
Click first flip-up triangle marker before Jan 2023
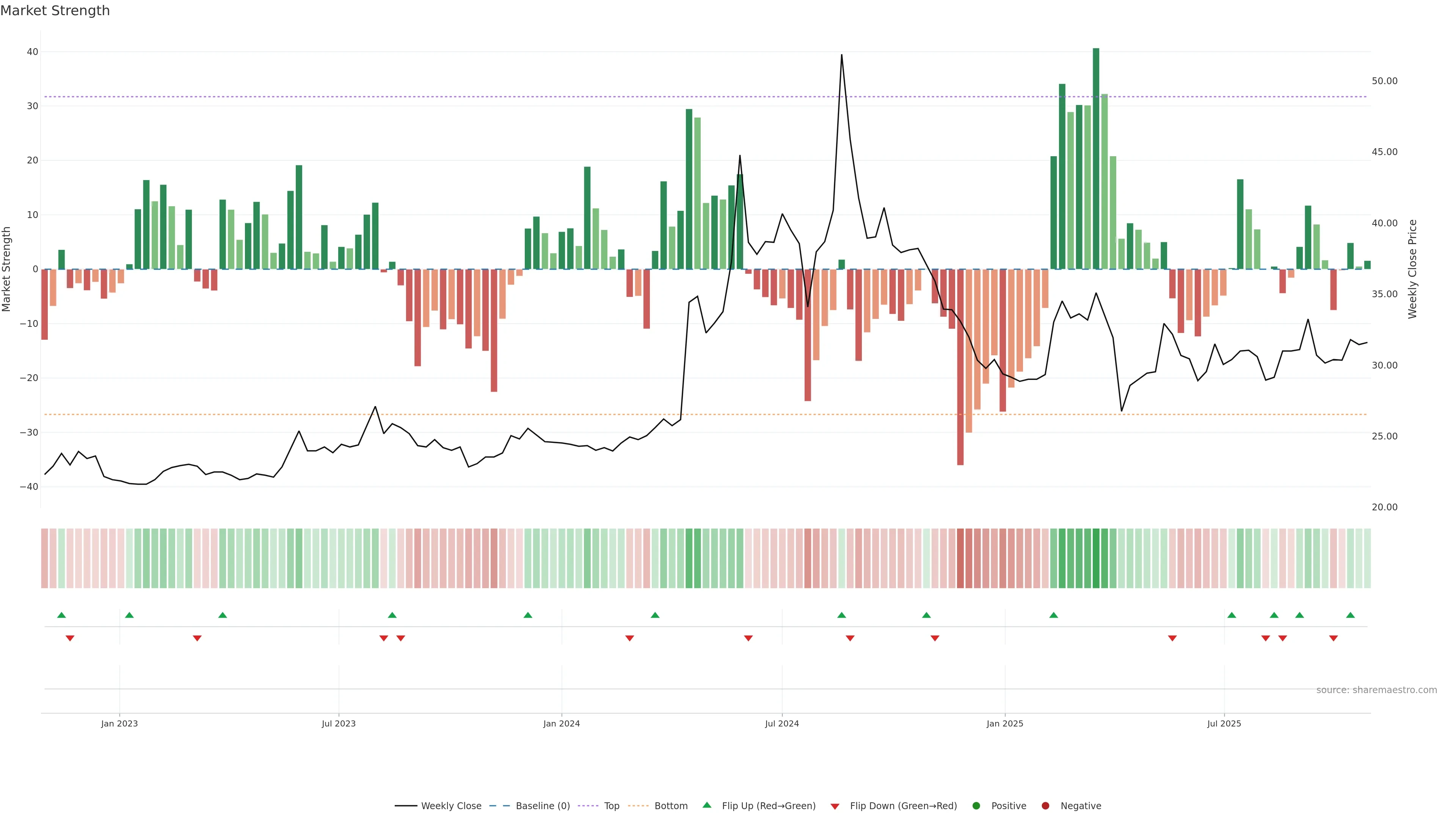tap(61, 615)
